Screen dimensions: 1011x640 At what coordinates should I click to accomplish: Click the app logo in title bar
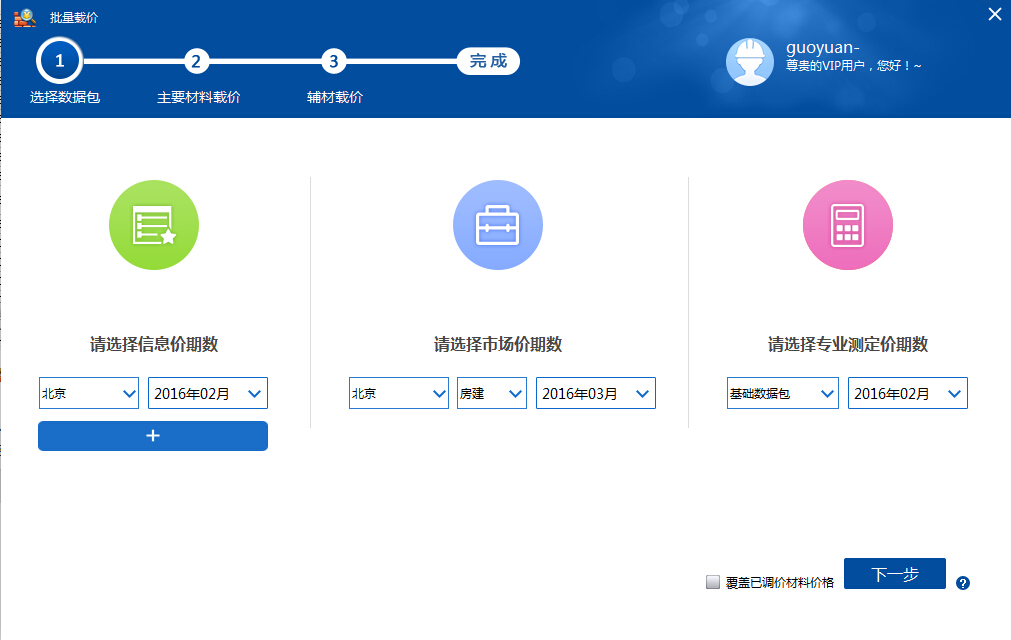tap(24, 17)
